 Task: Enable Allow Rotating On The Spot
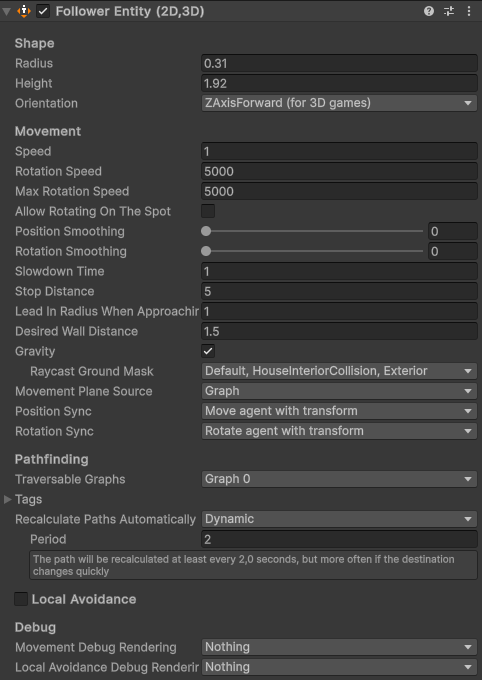click(208, 211)
